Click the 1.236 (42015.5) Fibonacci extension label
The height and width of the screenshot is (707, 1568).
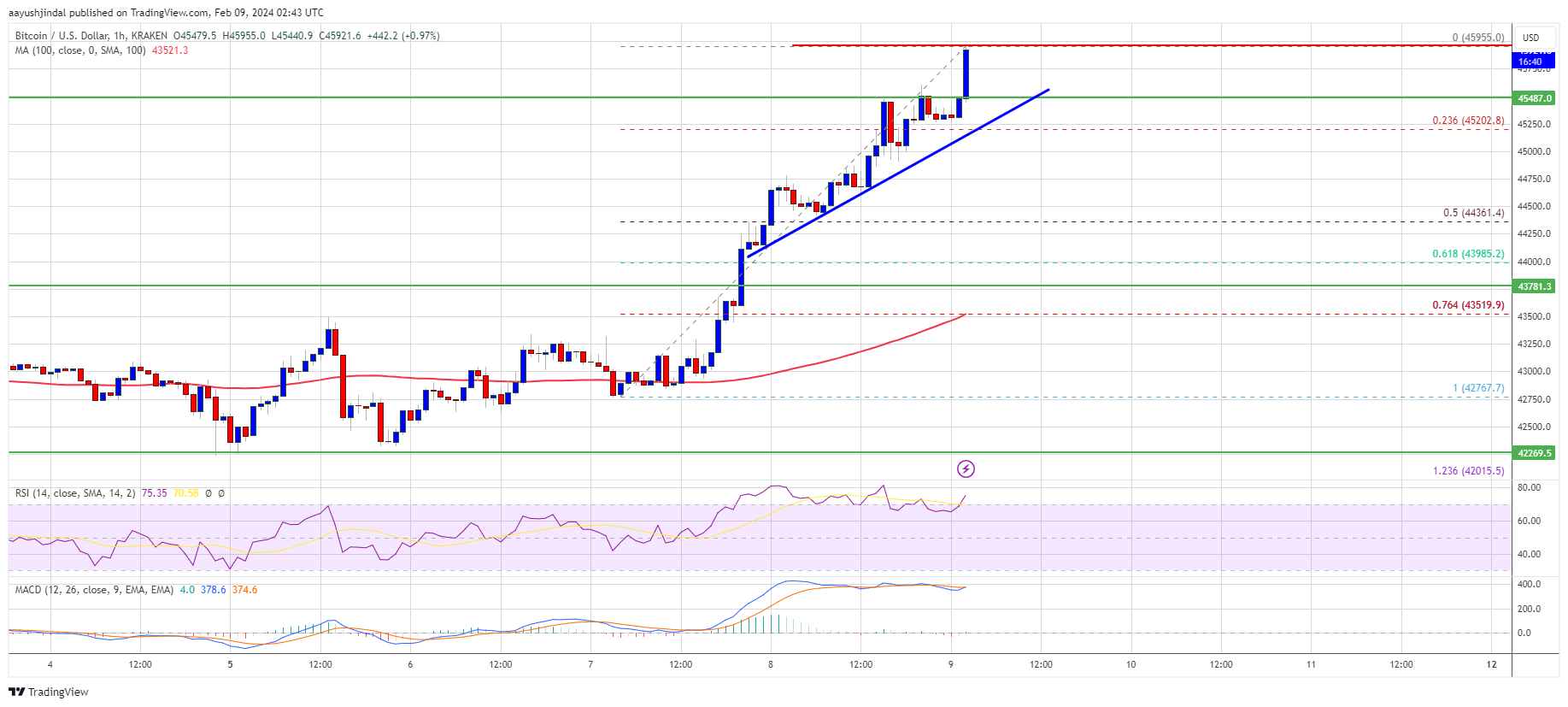point(1468,471)
